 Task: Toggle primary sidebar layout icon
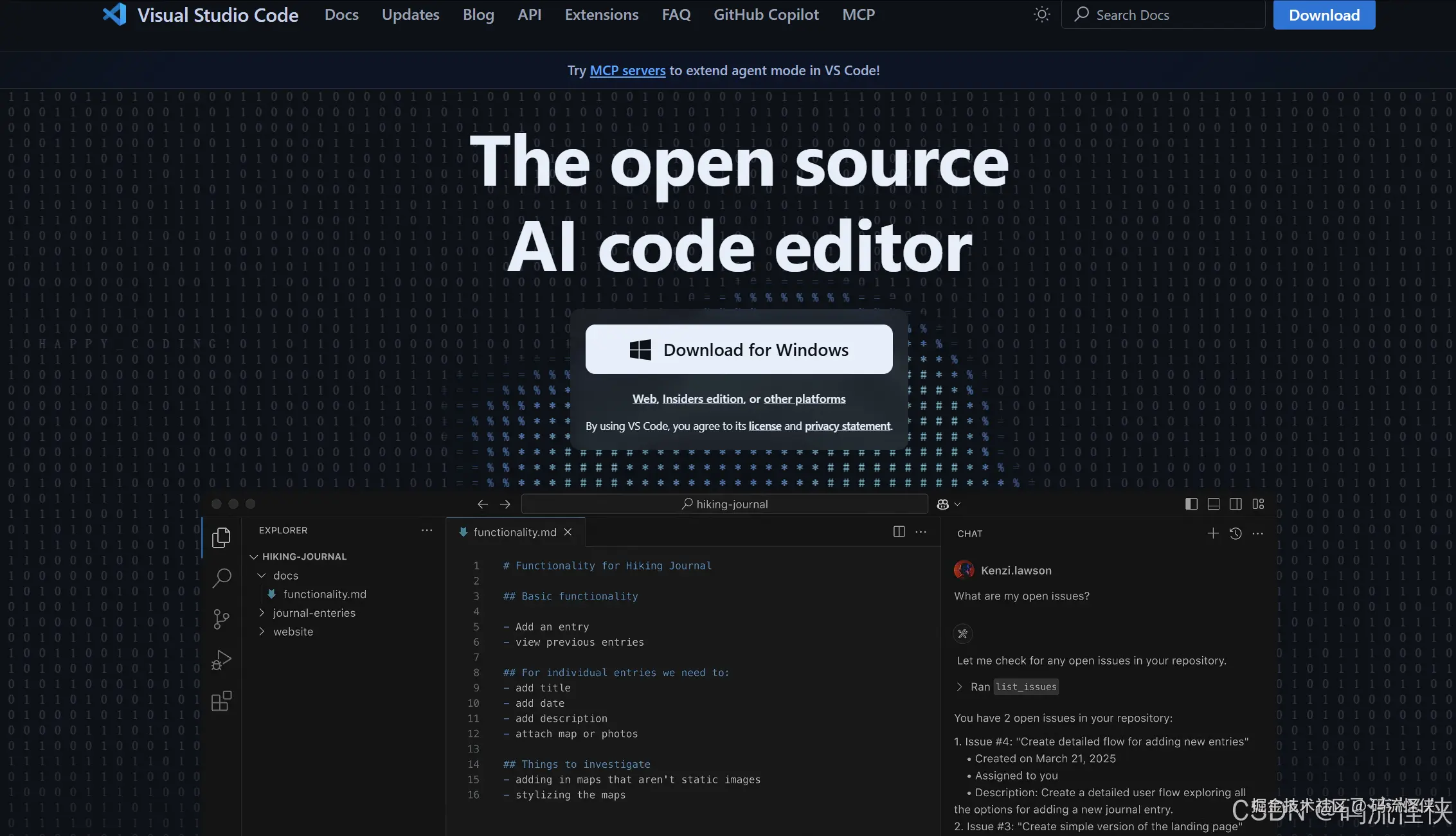1191,504
